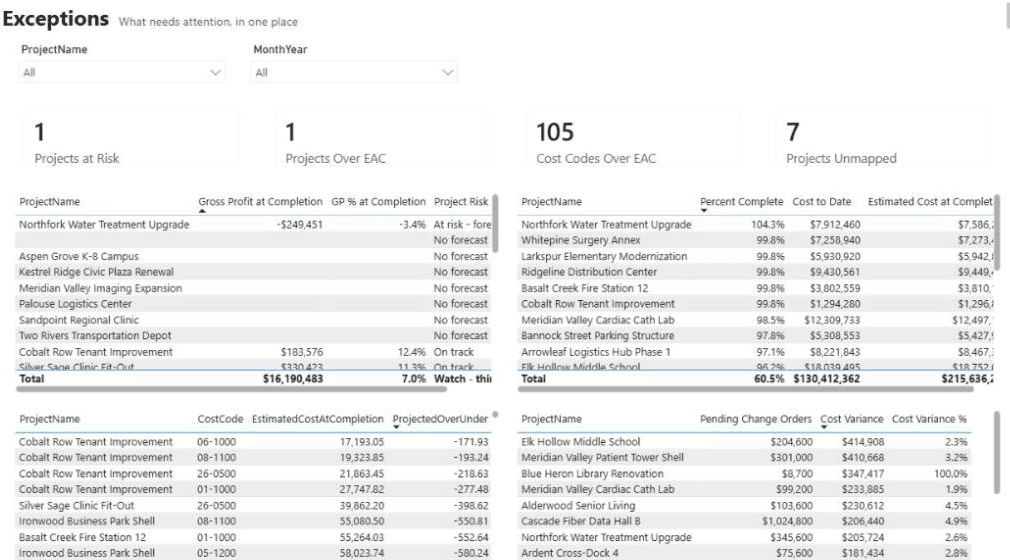This screenshot has height=560, width=1010.
Task: Sort by Percent Complete column header
Action: click(741, 202)
